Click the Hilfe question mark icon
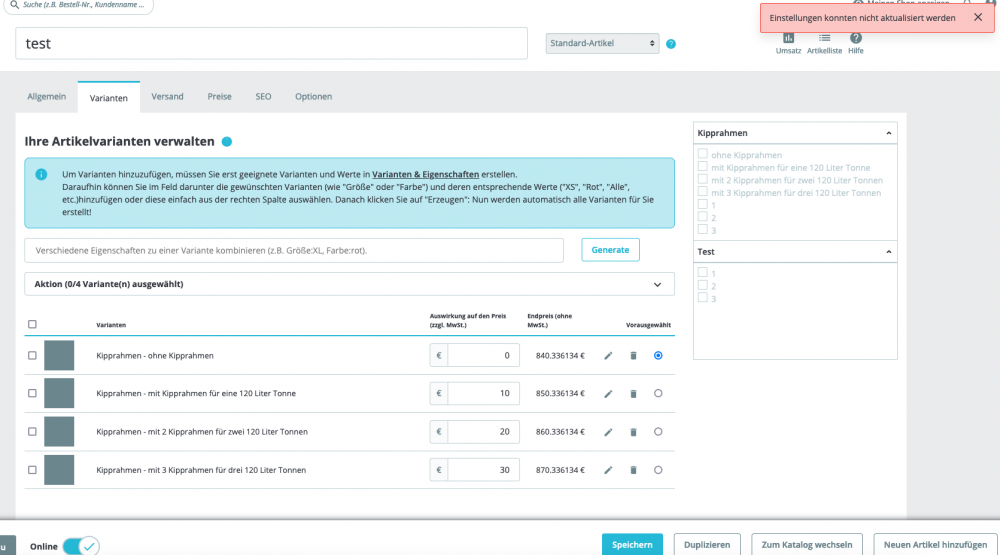This screenshot has width=1000, height=555. click(x=856, y=38)
